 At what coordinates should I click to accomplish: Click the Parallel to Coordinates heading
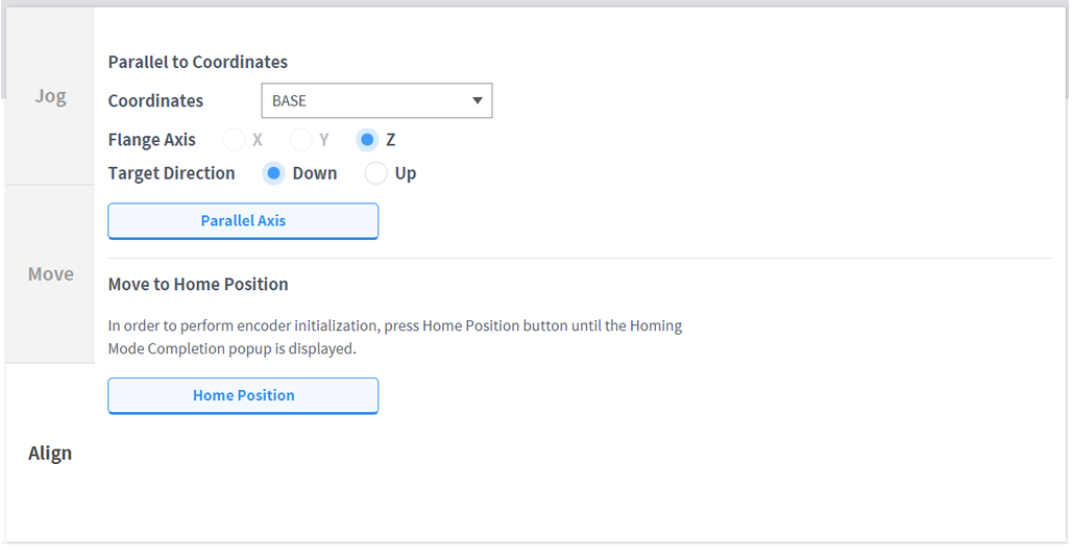point(197,62)
